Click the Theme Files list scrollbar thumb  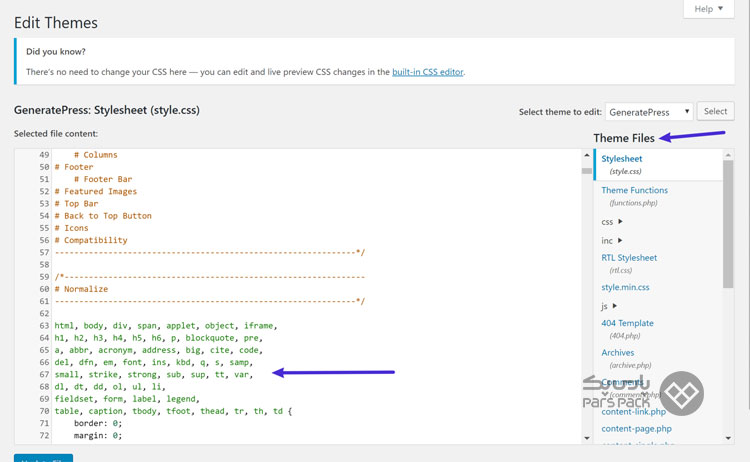click(728, 224)
